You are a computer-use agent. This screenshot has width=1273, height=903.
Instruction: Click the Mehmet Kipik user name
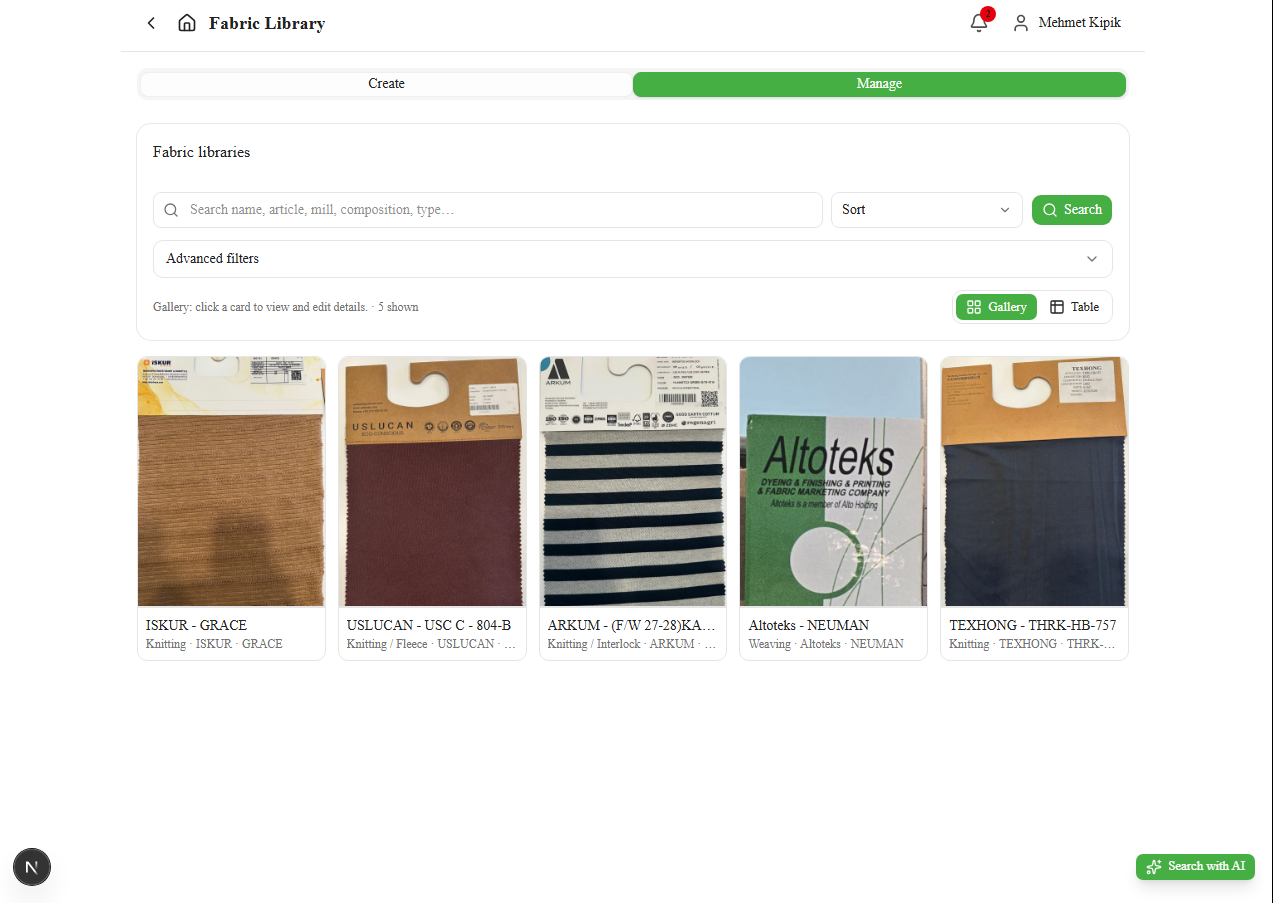pos(1080,23)
